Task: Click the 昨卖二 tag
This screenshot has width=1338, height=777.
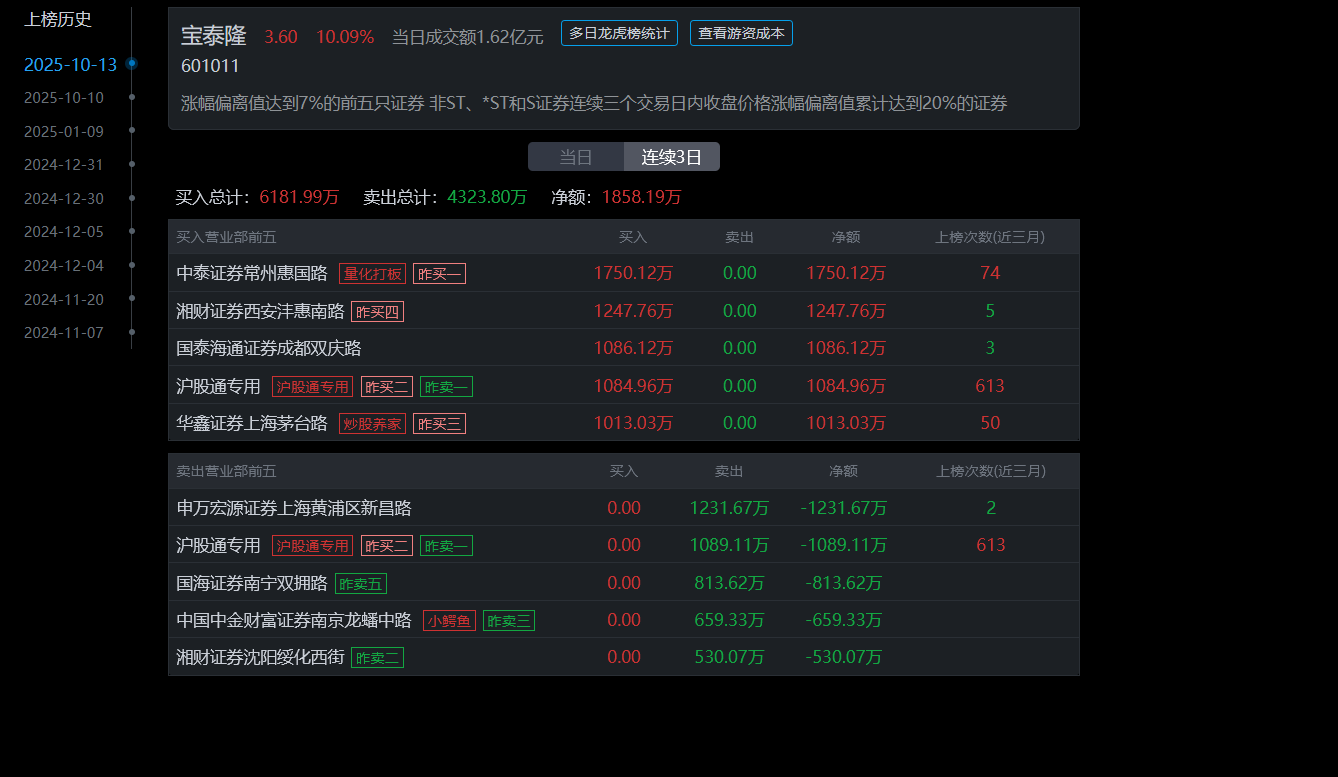Action: point(377,658)
